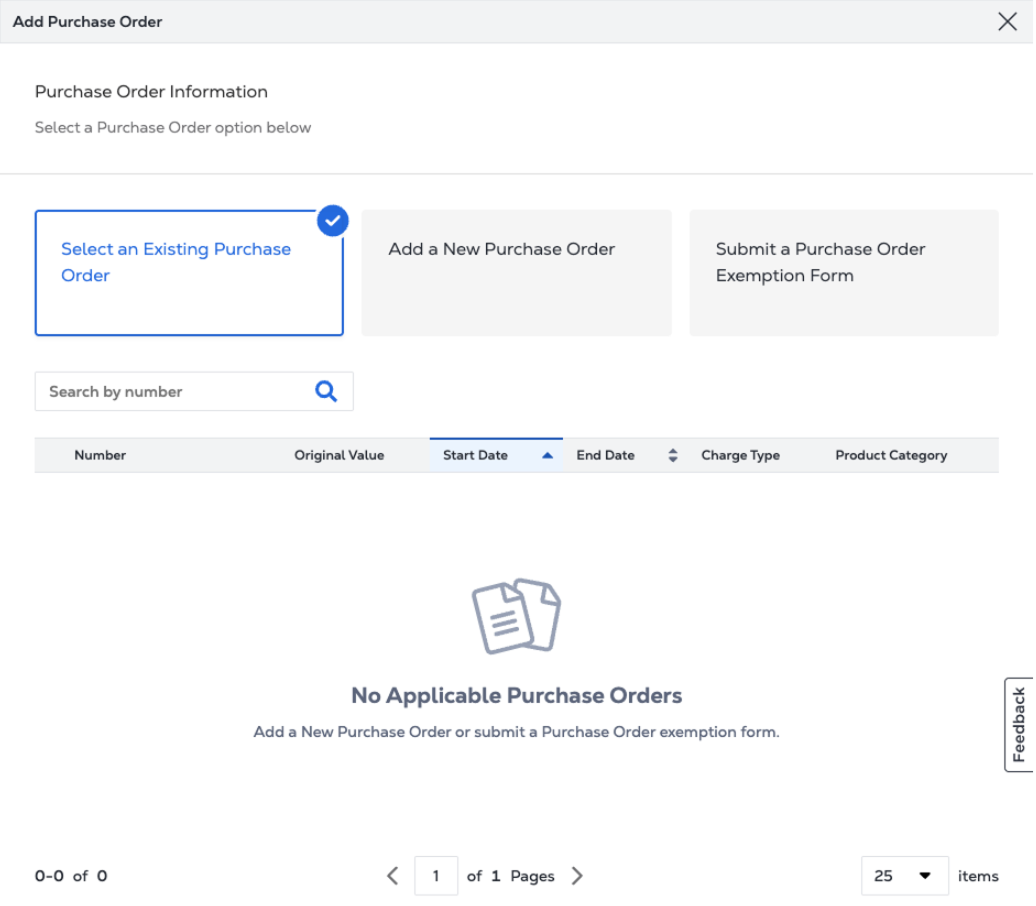Image resolution: width=1036 pixels, height=906 pixels.
Task: Open the 25 items per page dropdown
Action: tap(904, 876)
